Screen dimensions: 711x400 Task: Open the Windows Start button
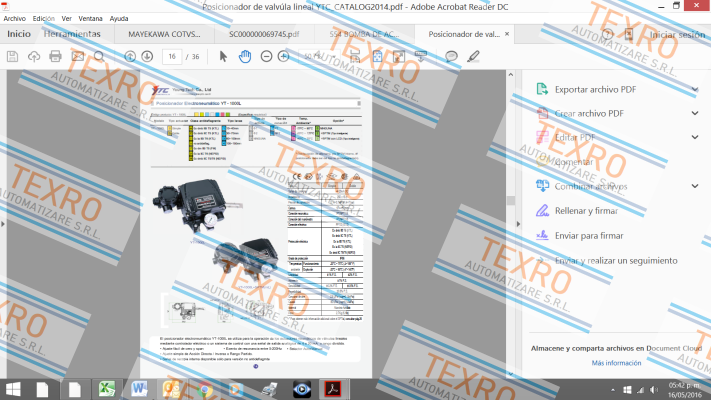(x=13, y=389)
